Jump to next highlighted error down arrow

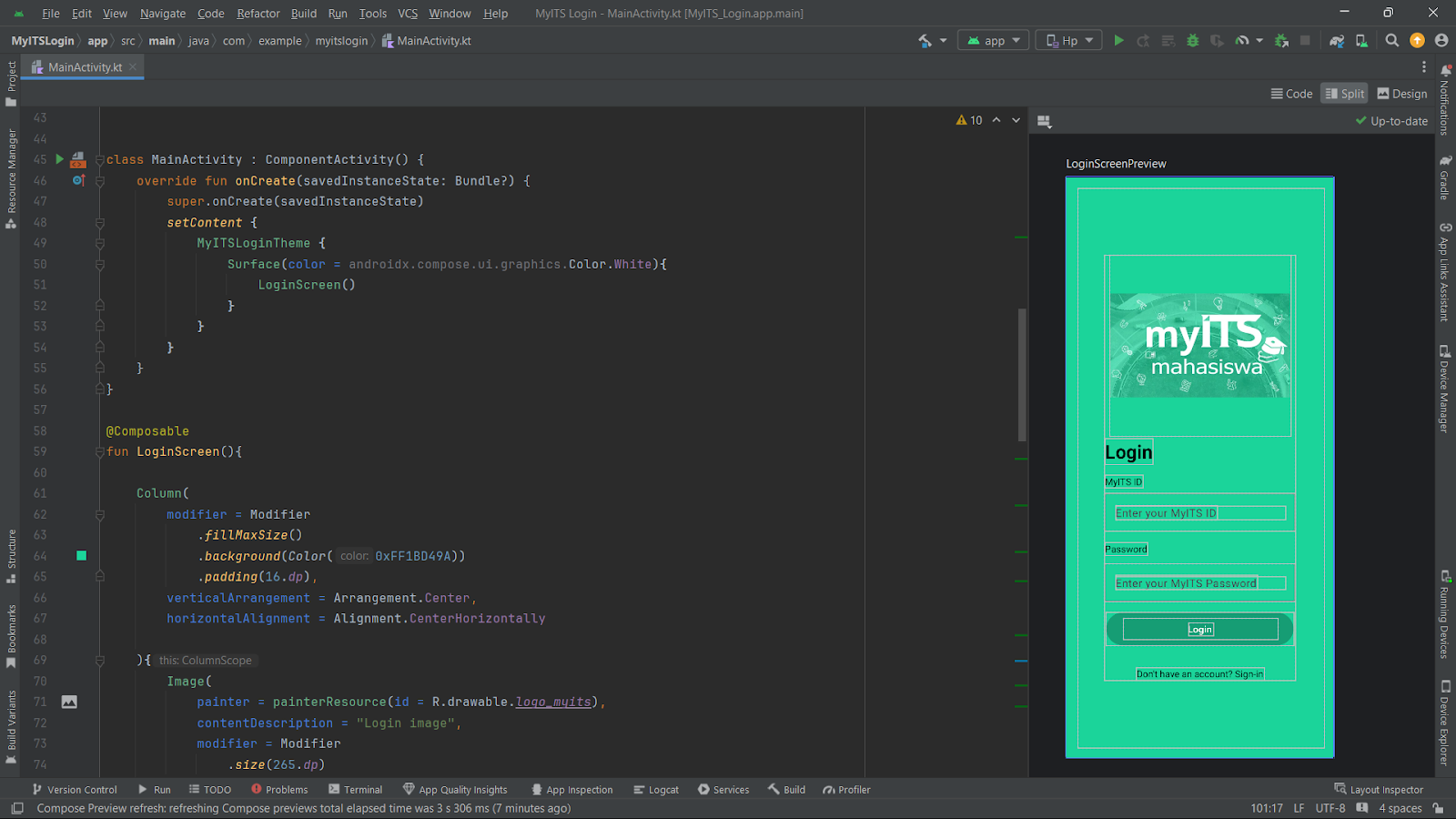(x=1016, y=120)
